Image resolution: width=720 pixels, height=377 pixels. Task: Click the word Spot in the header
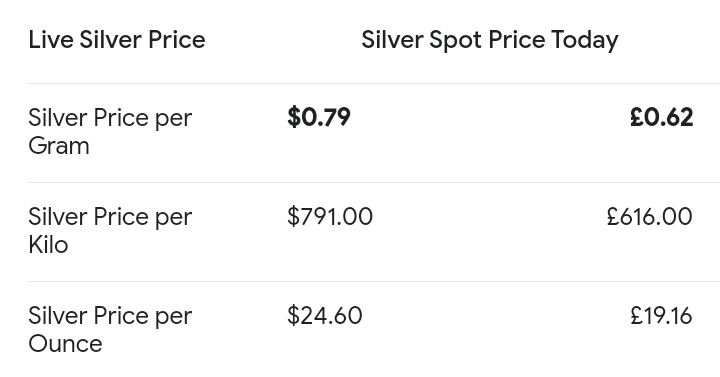click(x=455, y=40)
